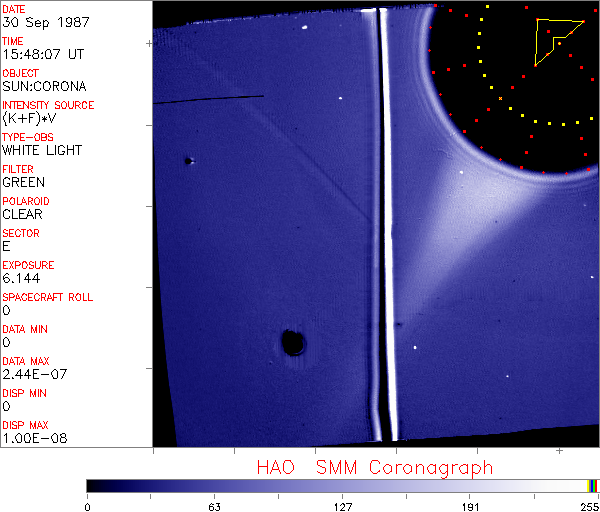
Task: Select the GREEN filter value
Action: (x=23, y=182)
